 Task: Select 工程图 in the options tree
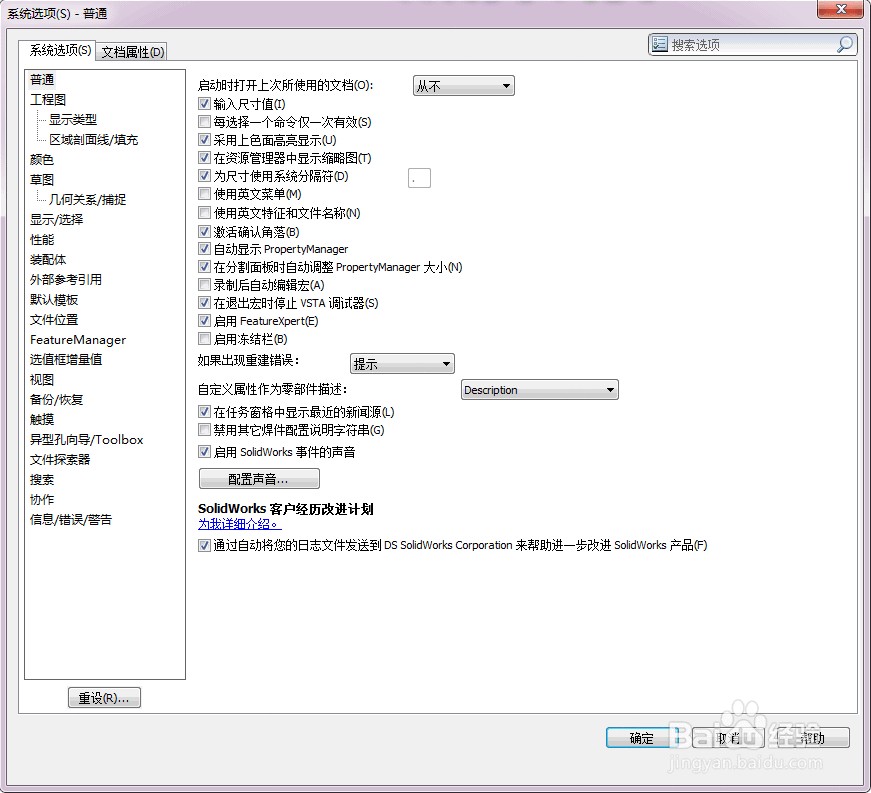click(x=48, y=100)
